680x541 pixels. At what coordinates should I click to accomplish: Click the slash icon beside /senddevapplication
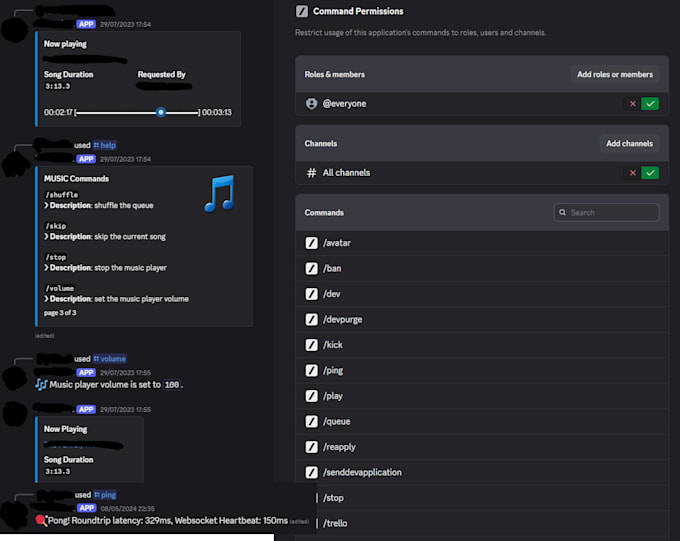click(x=311, y=472)
